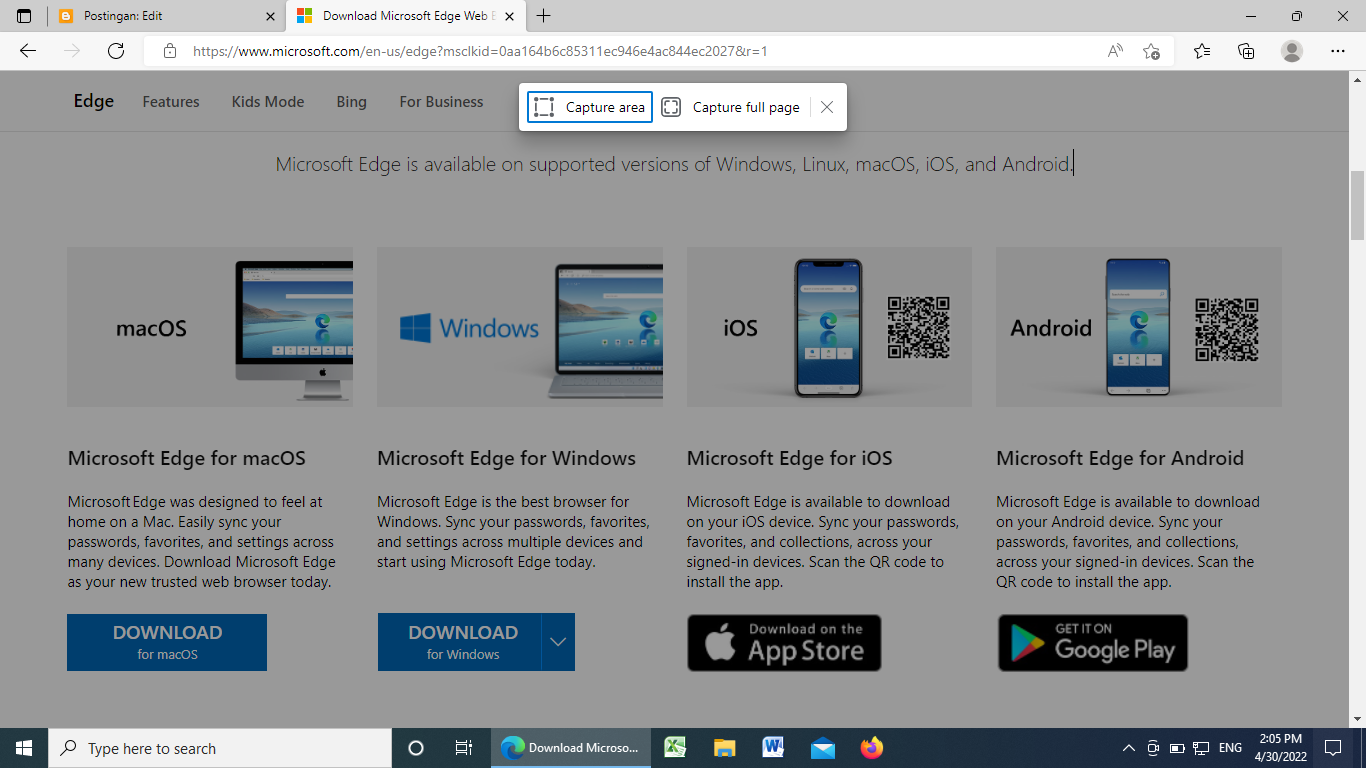Click the battery tray icon
The width and height of the screenshot is (1366, 768).
coord(1177,748)
